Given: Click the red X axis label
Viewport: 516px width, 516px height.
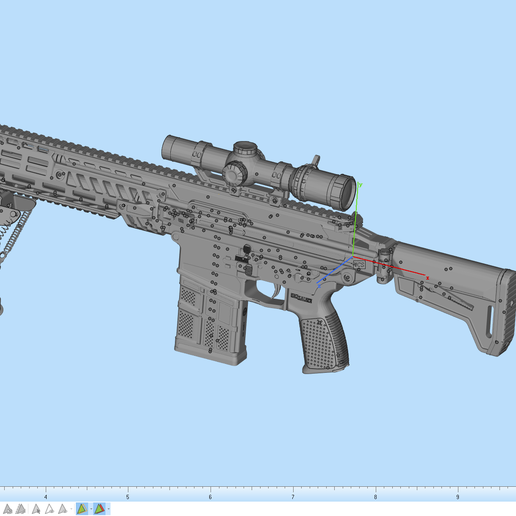Looking at the screenshot, I should 427,278.
